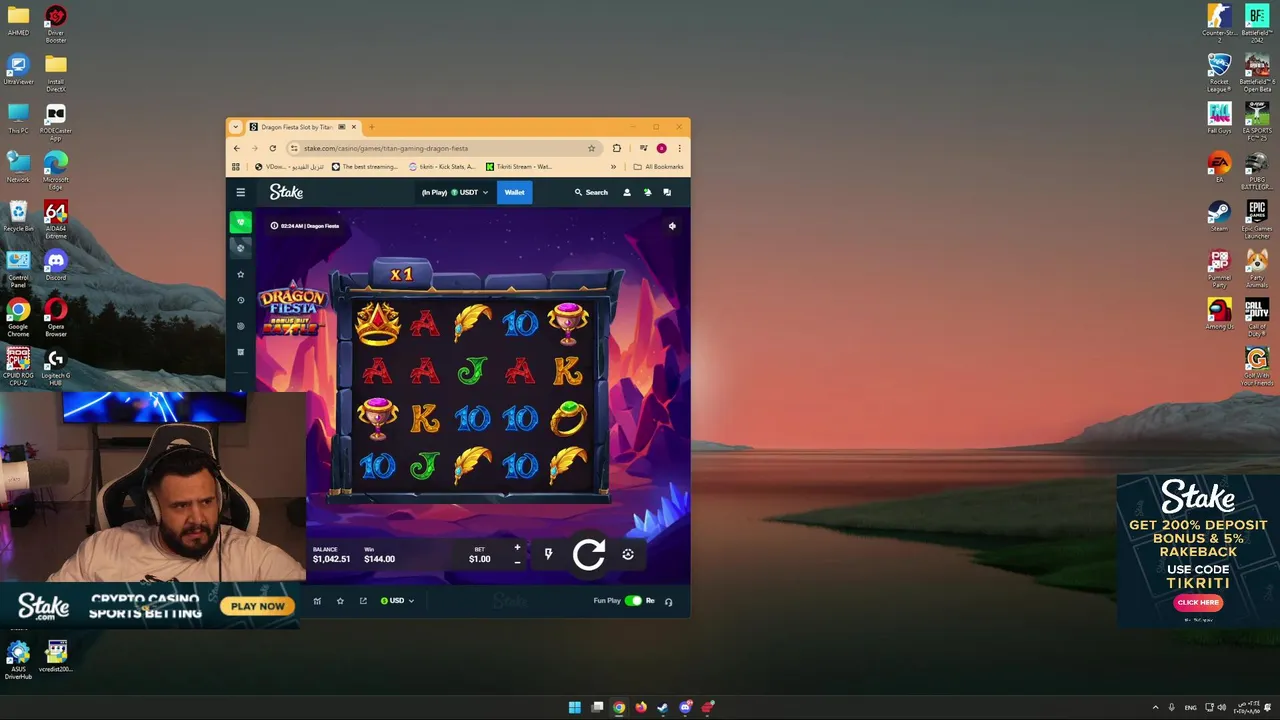
Task: Expand the hidden bookmarks chevron
Action: [x=613, y=167]
